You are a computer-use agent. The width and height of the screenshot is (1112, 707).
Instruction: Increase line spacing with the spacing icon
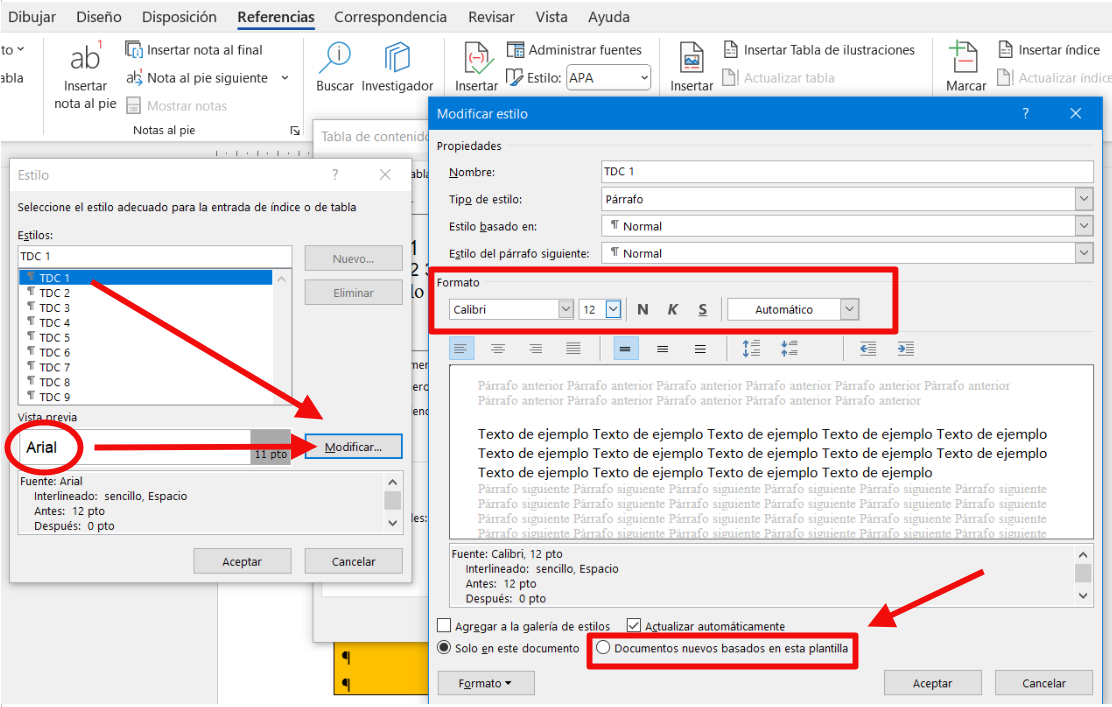tap(751, 348)
